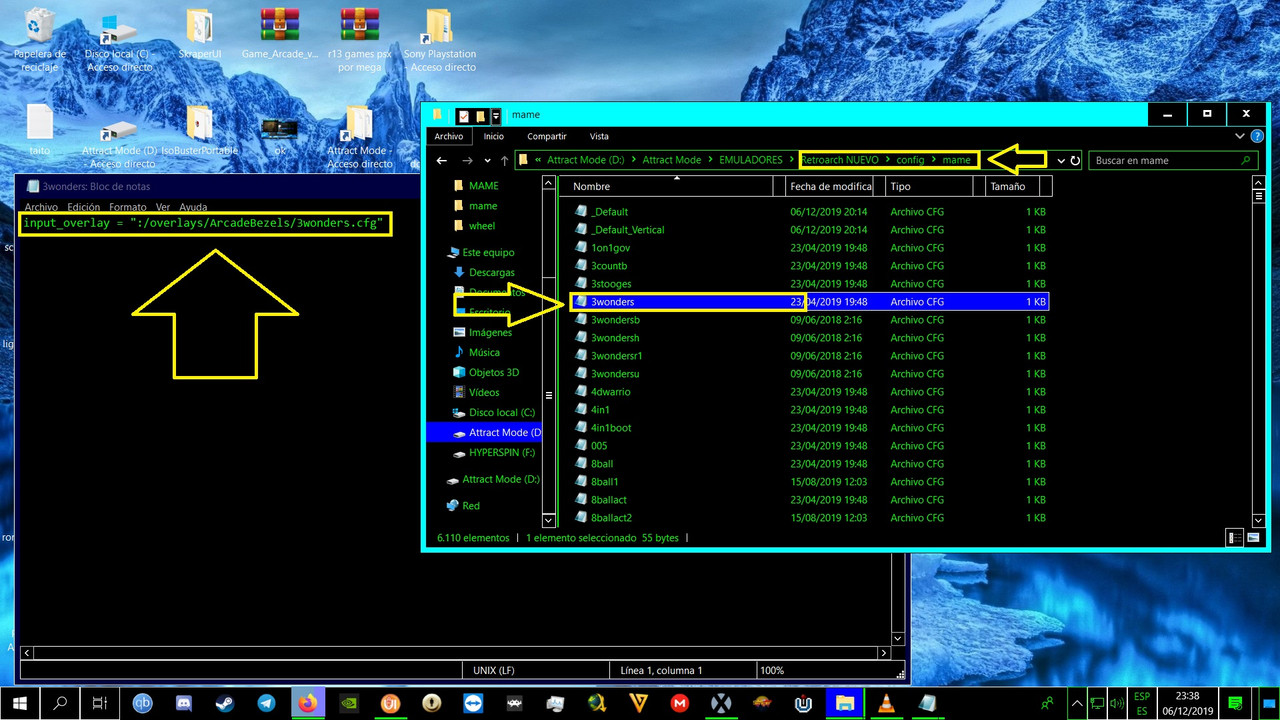Open Notepad's Edición menu
Image resolution: width=1280 pixels, height=720 pixels.
(x=84, y=207)
